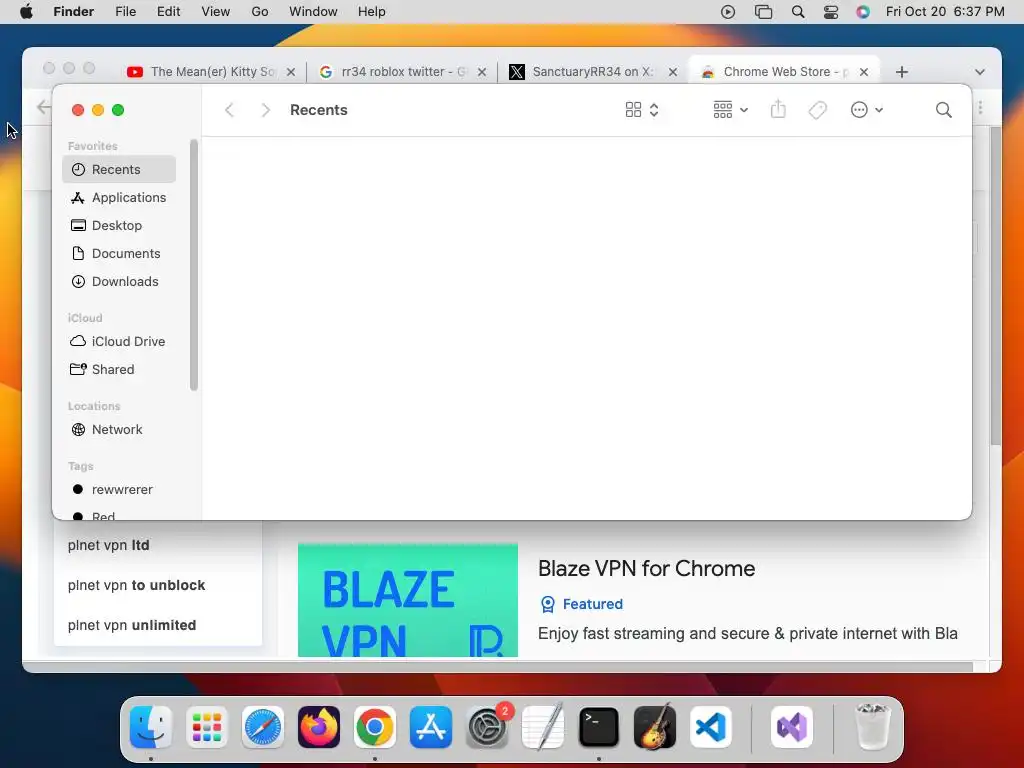The height and width of the screenshot is (768, 1024).
Task: Open Chrome tab search chevron
Action: click(980, 72)
